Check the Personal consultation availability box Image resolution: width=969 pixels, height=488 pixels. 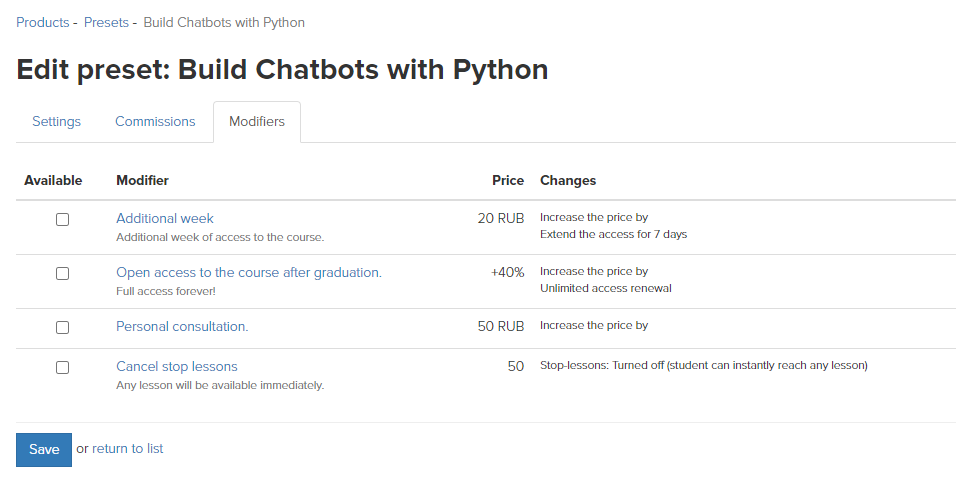pyautogui.click(x=62, y=327)
